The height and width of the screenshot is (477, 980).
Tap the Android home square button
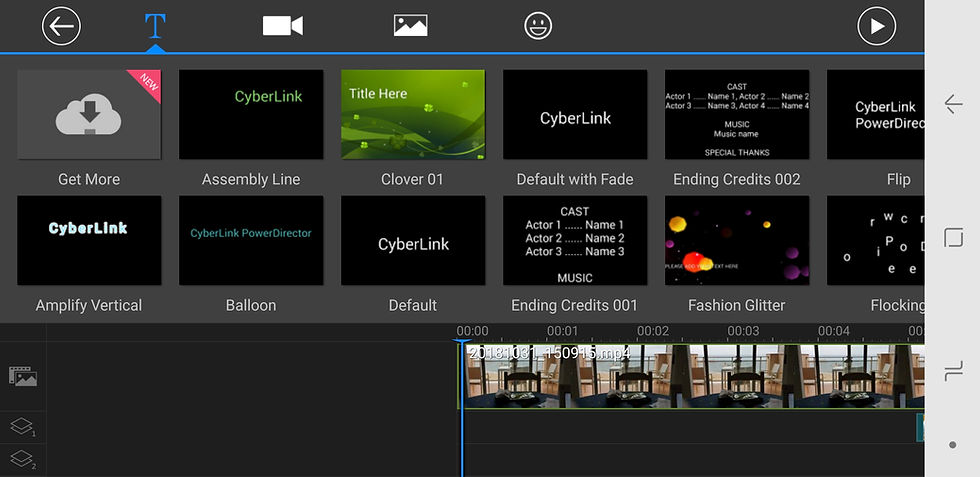tap(953, 238)
